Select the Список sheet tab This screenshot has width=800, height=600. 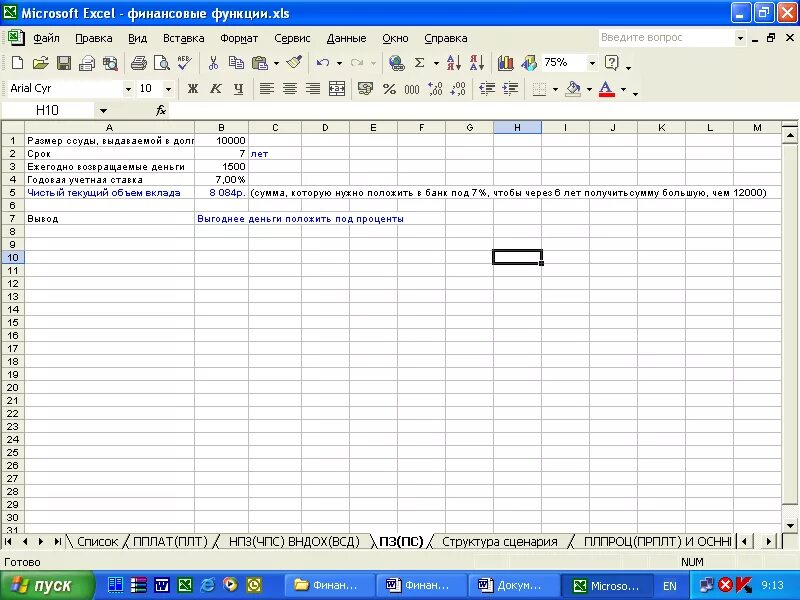pos(97,541)
